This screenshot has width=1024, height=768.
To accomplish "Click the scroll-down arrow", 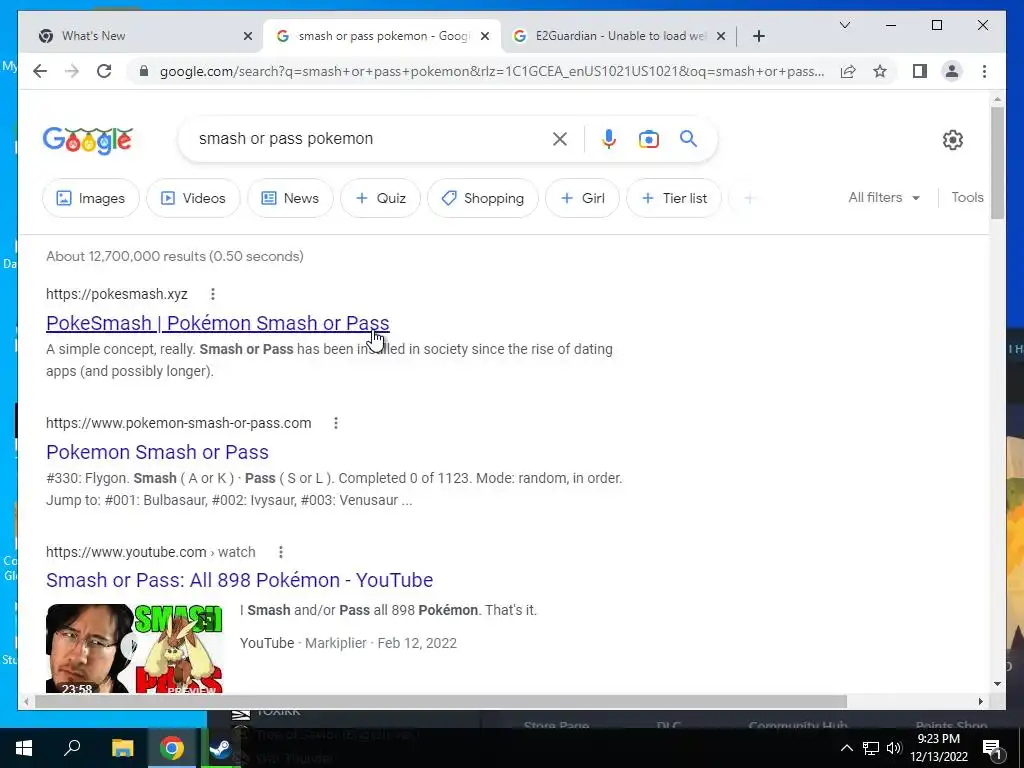I will [x=997, y=684].
